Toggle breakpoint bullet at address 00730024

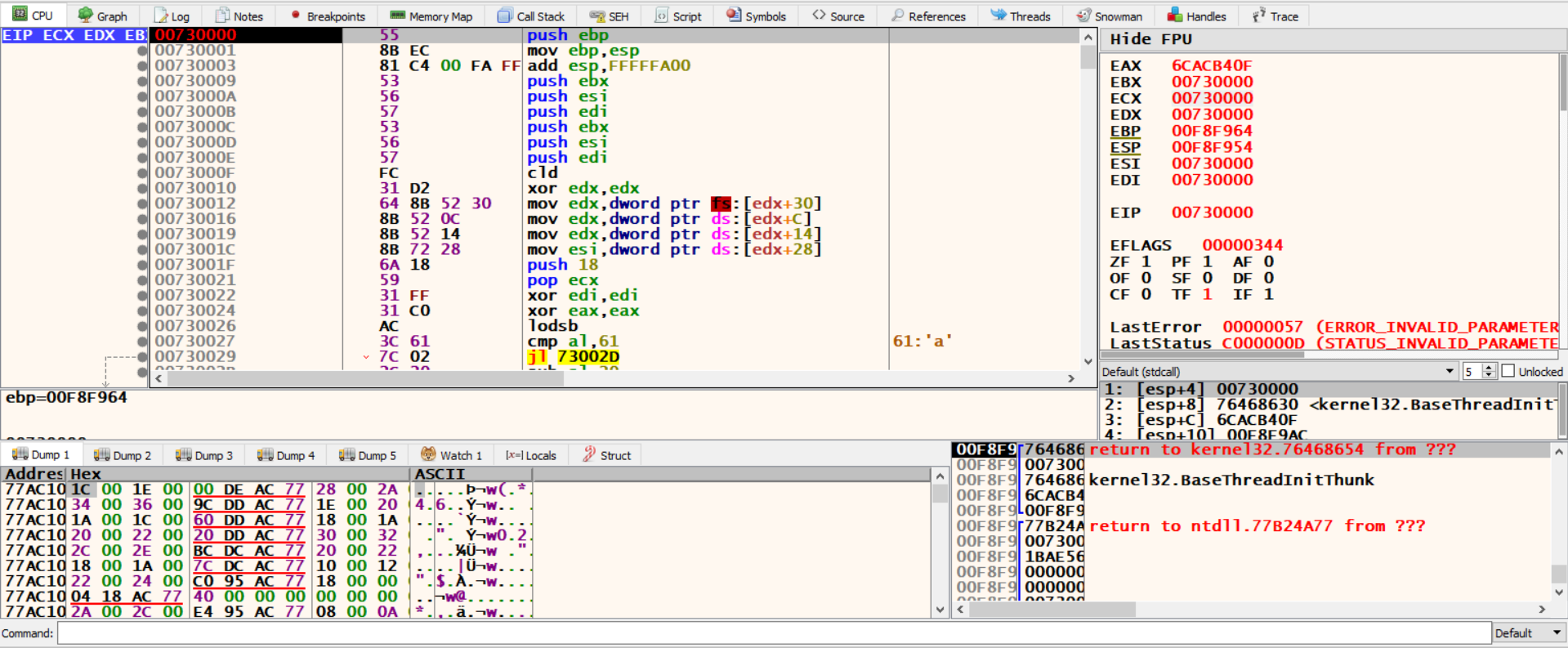click(x=143, y=311)
